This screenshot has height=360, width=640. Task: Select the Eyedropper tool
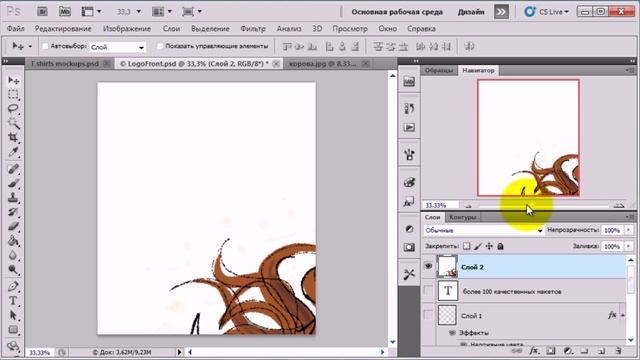tap(13, 152)
